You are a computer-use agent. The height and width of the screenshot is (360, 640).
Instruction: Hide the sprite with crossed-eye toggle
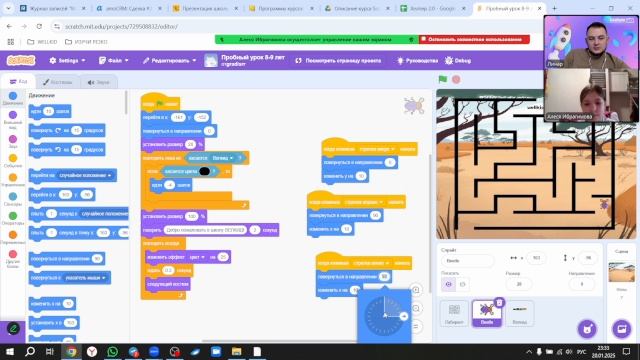(x=462, y=284)
